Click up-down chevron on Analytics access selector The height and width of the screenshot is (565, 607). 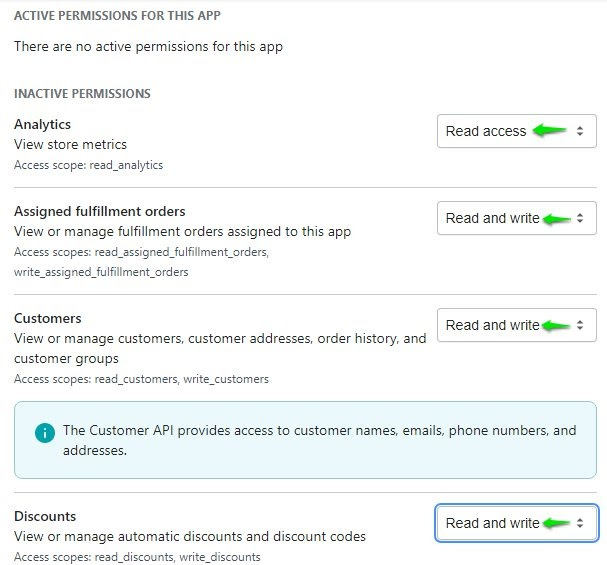[580, 131]
